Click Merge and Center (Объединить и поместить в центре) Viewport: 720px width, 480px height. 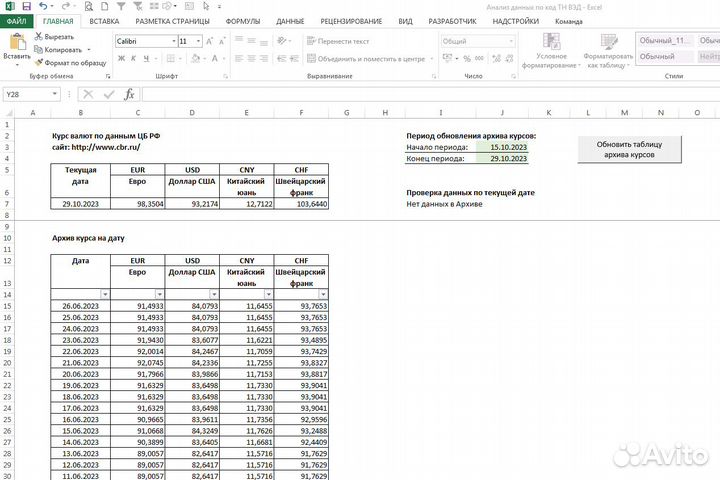[x=366, y=59]
